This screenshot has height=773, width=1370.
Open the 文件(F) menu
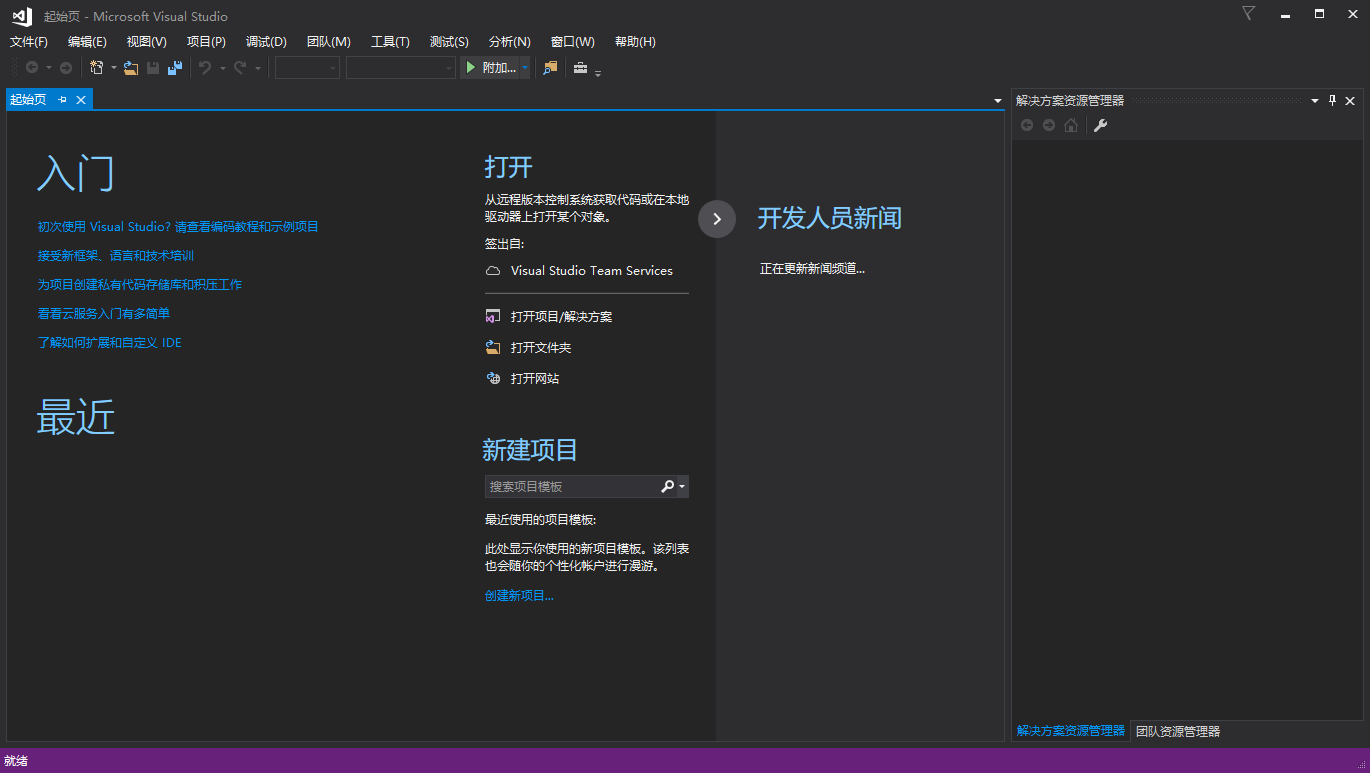[x=29, y=41]
